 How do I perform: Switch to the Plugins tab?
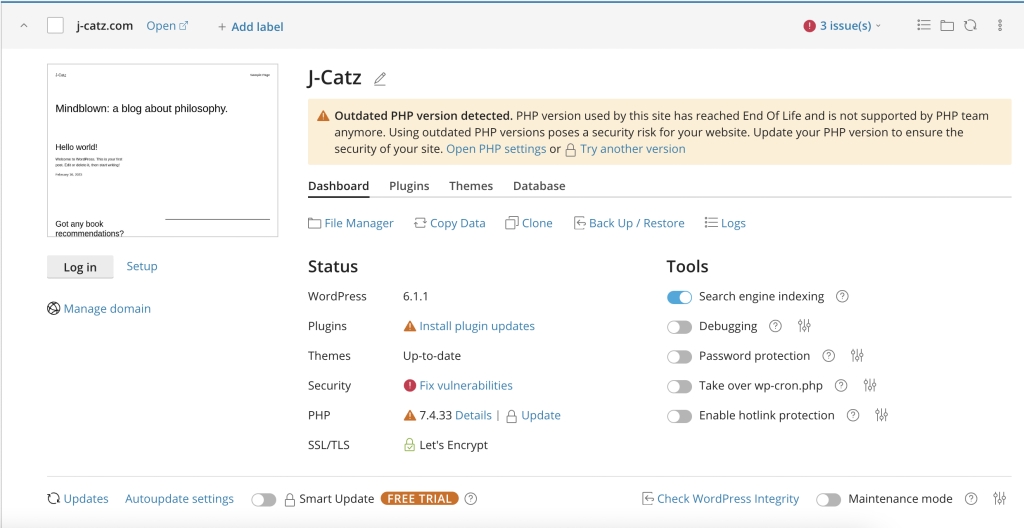click(409, 186)
